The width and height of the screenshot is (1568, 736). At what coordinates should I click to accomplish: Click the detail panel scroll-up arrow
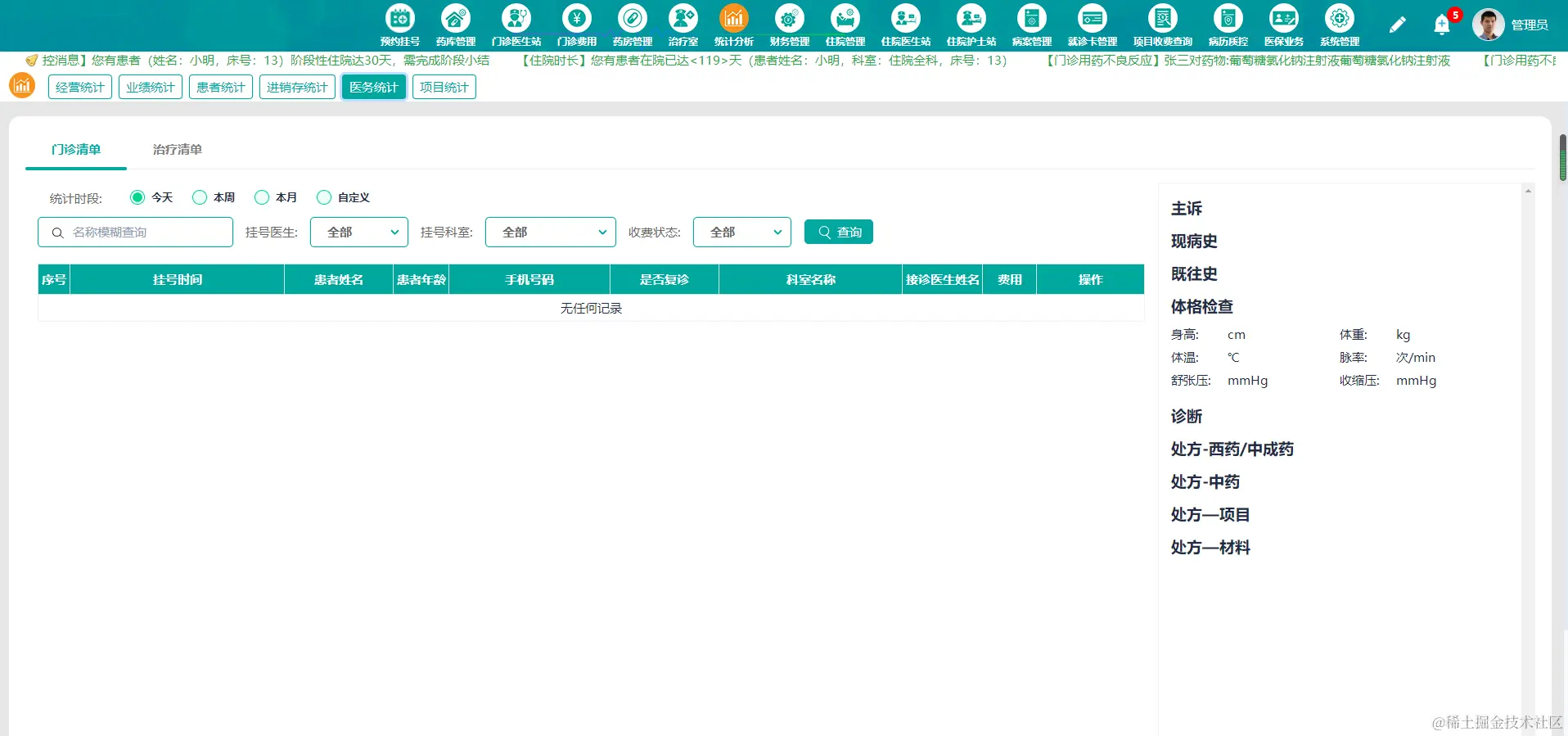click(1528, 191)
